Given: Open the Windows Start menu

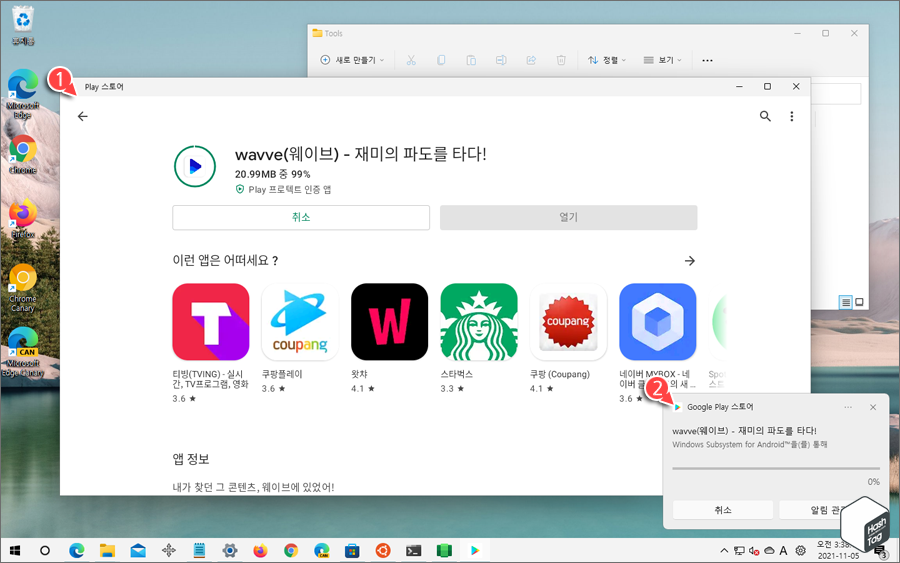Looking at the screenshot, I should click(15, 551).
